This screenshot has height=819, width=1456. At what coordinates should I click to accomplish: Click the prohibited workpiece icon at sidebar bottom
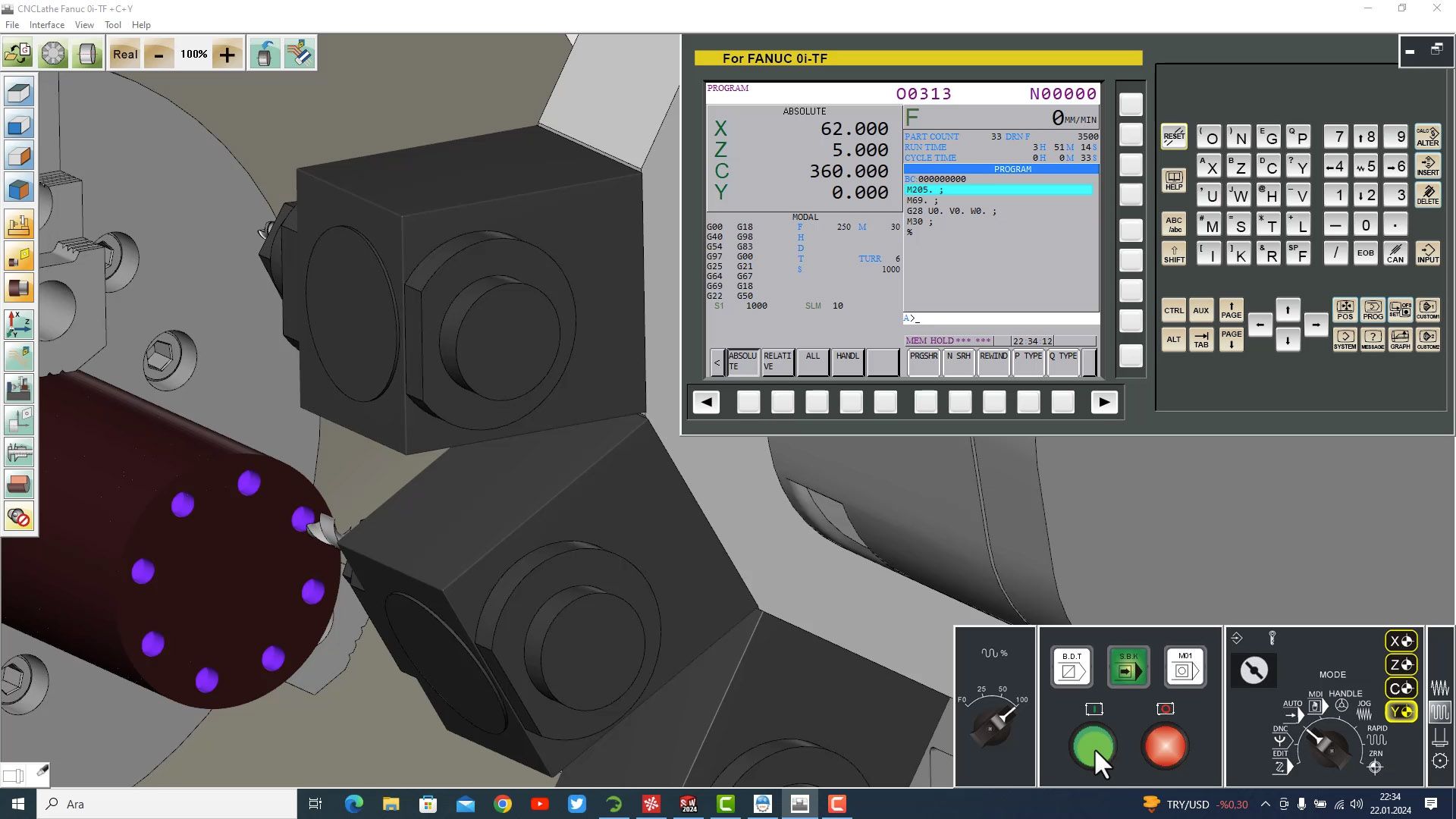tap(19, 518)
